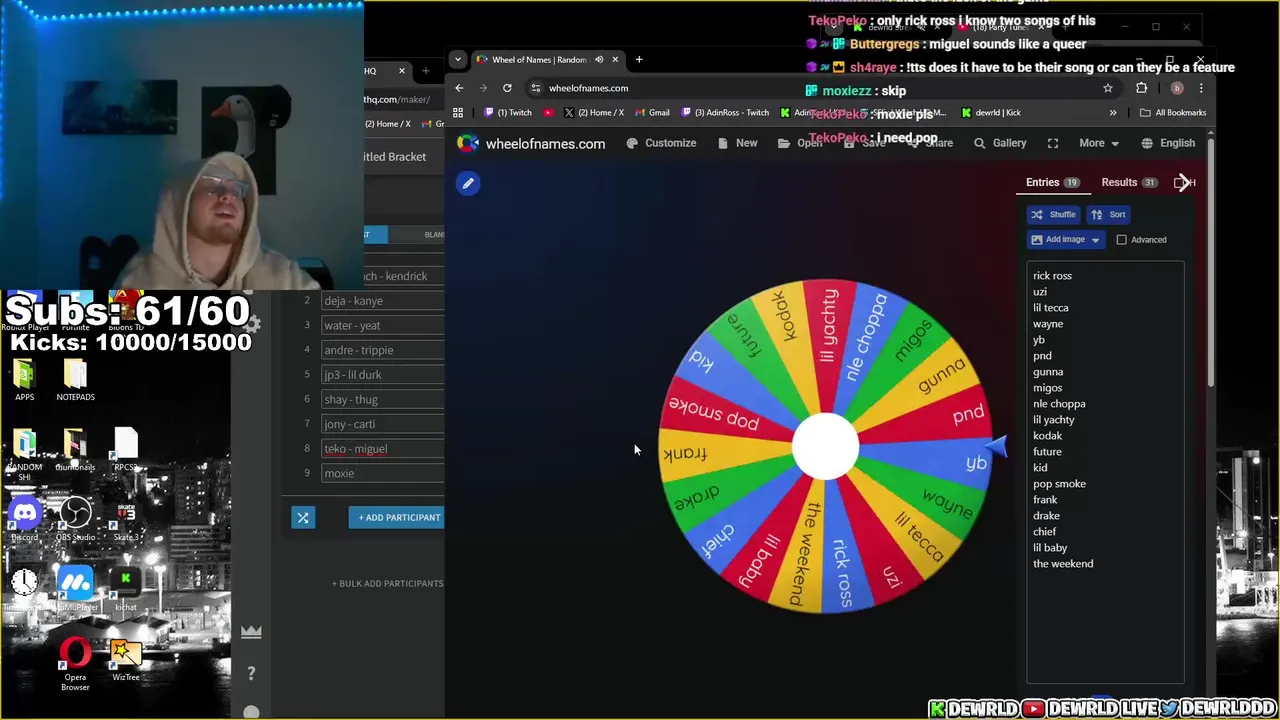Open the help question mark icon in bracket window
Screen dimensions: 1280x720
coord(251,674)
